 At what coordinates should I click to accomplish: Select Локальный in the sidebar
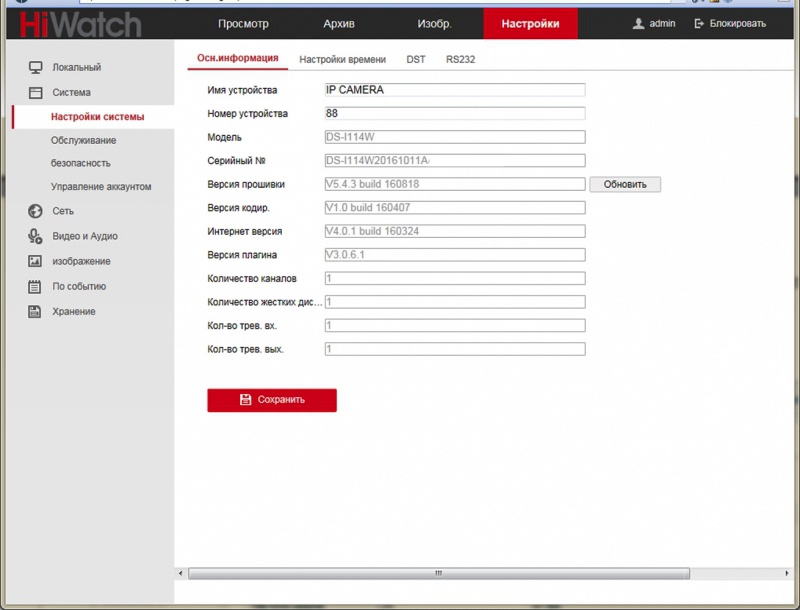tap(77, 67)
